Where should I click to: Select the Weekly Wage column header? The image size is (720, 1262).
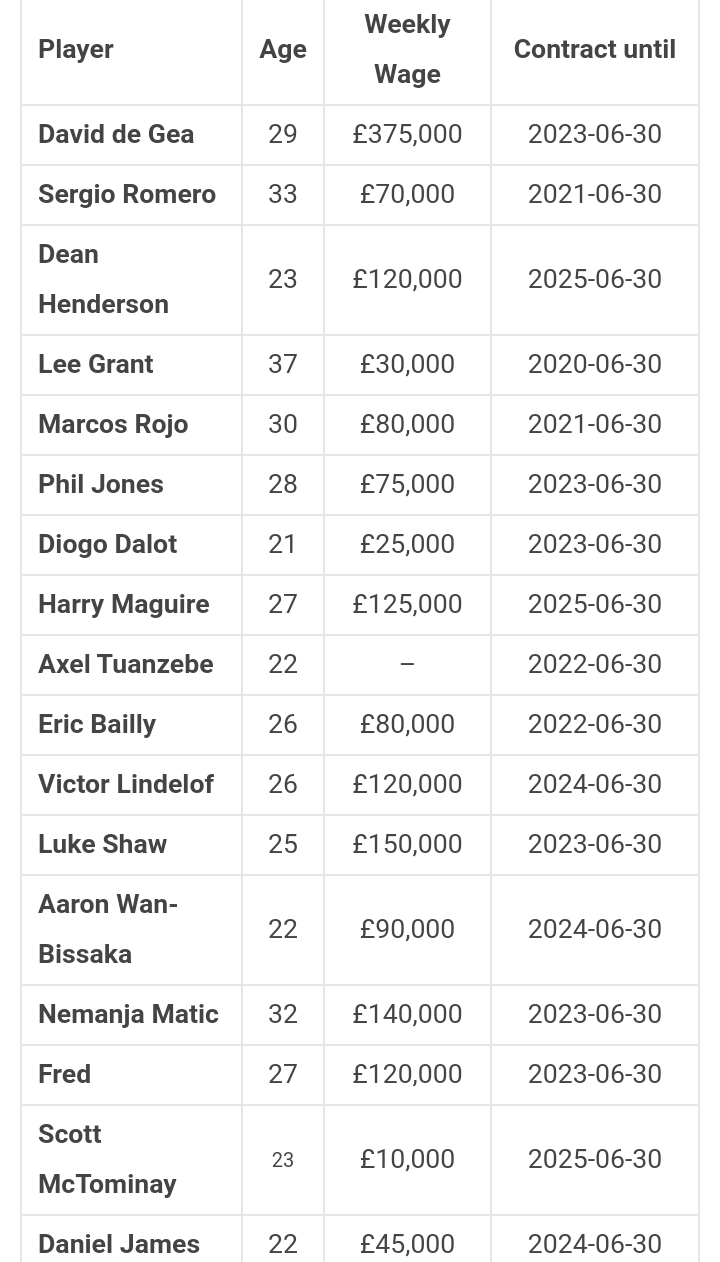(x=407, y=49)
